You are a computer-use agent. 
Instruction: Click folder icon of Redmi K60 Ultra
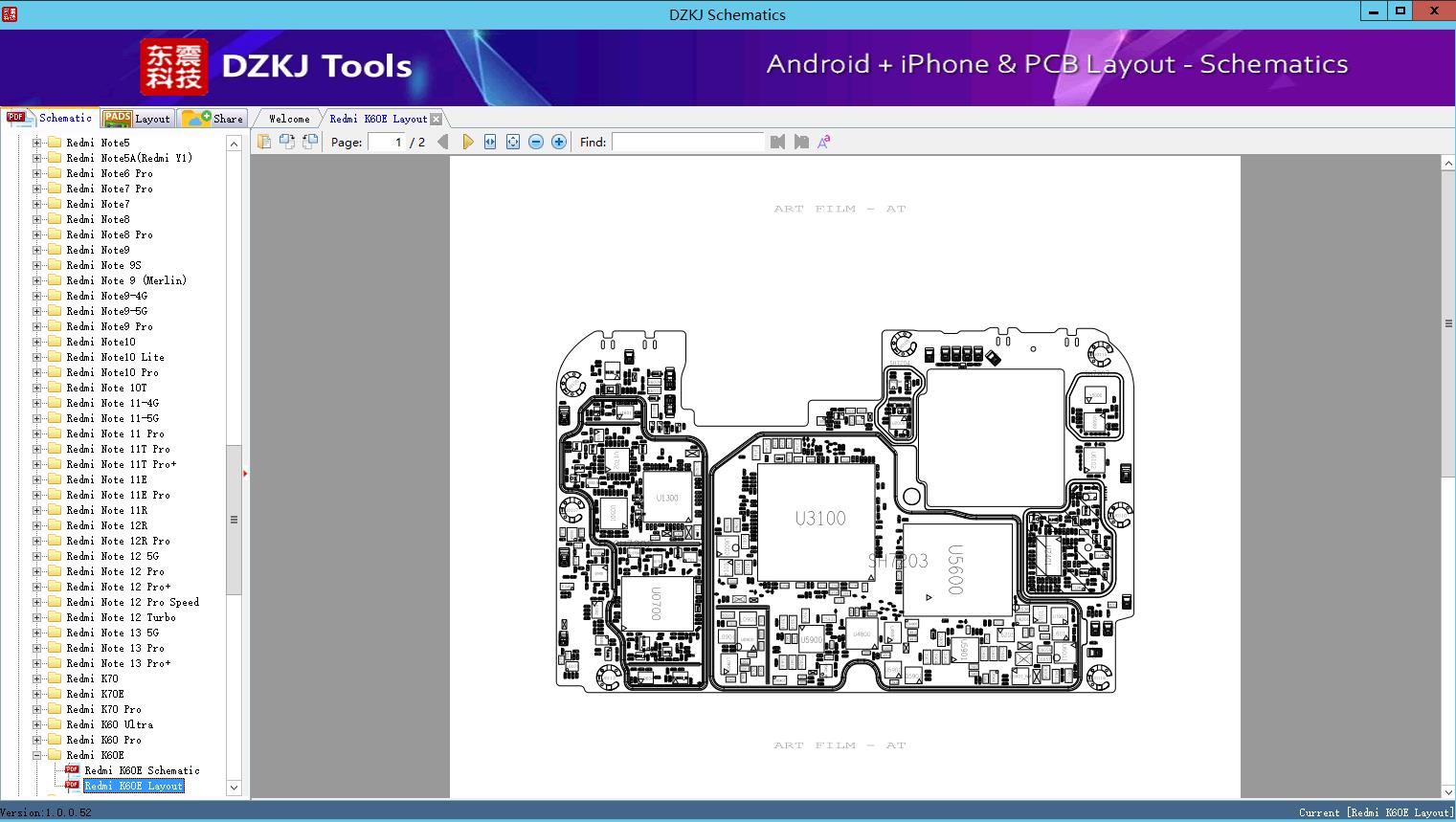(x=55, y=724)
